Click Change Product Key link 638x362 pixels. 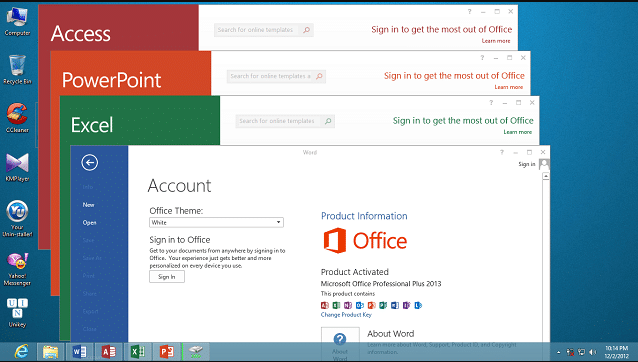(346, 314)
